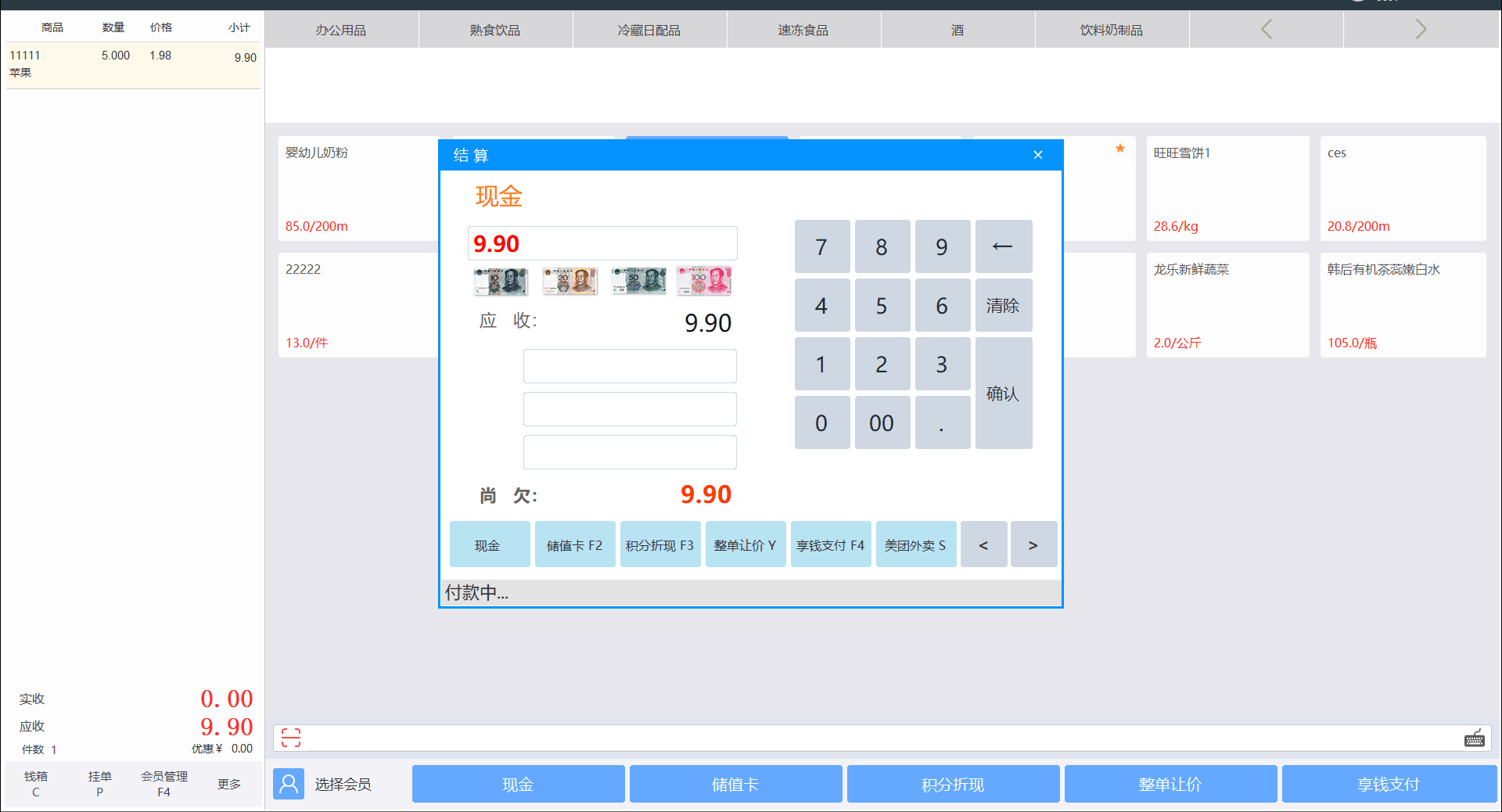
Task: Click the right chevron to scroll categories
Action: [1421, 29]
